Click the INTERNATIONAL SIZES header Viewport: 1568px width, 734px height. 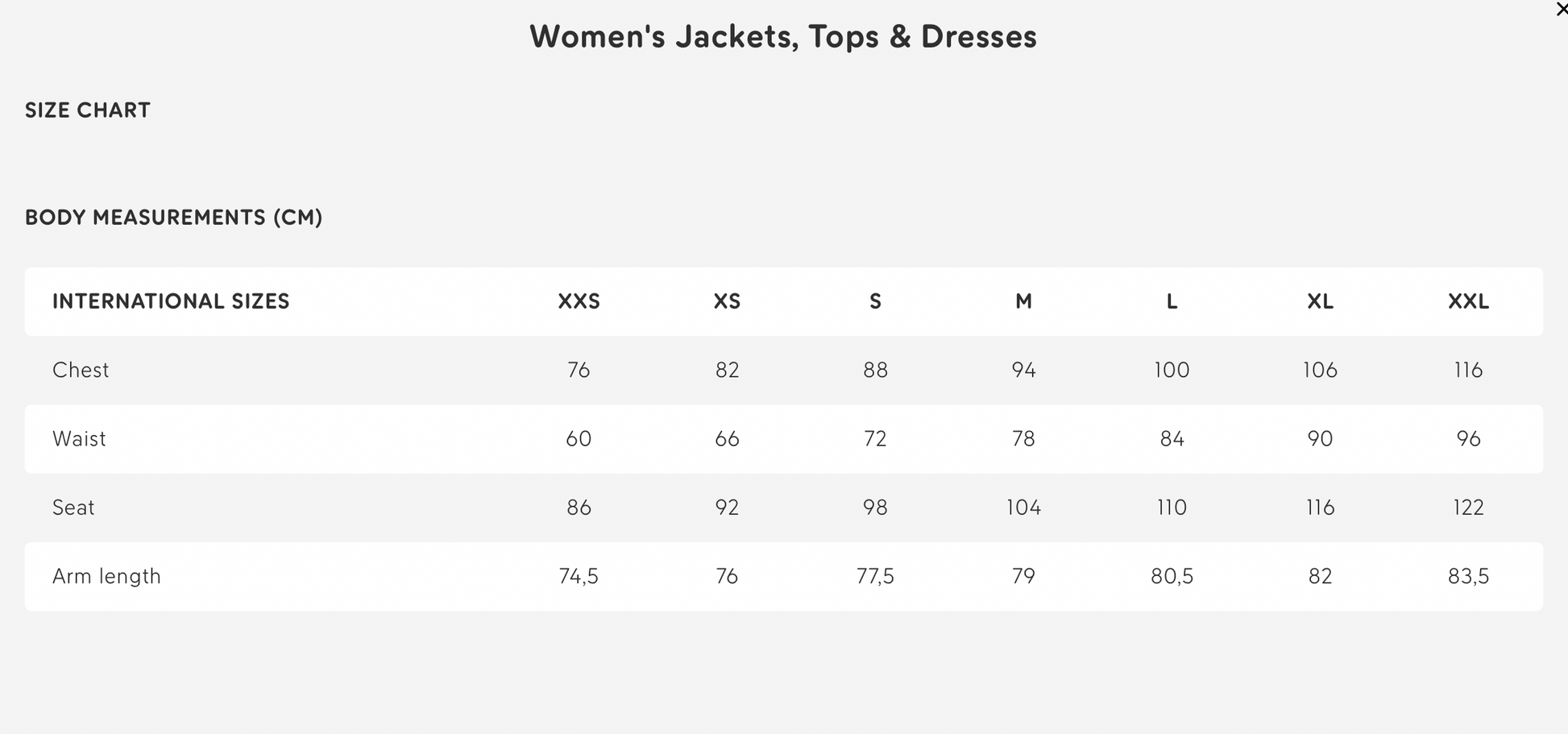(x=170, y=301)
